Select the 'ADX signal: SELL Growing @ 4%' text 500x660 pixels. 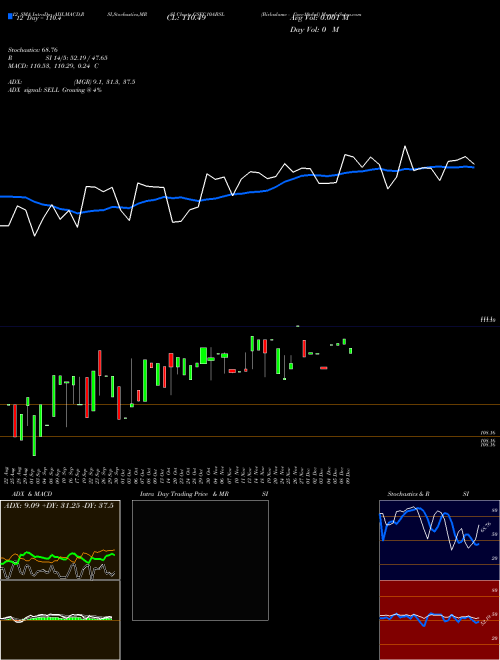click(x=55, y=90)
